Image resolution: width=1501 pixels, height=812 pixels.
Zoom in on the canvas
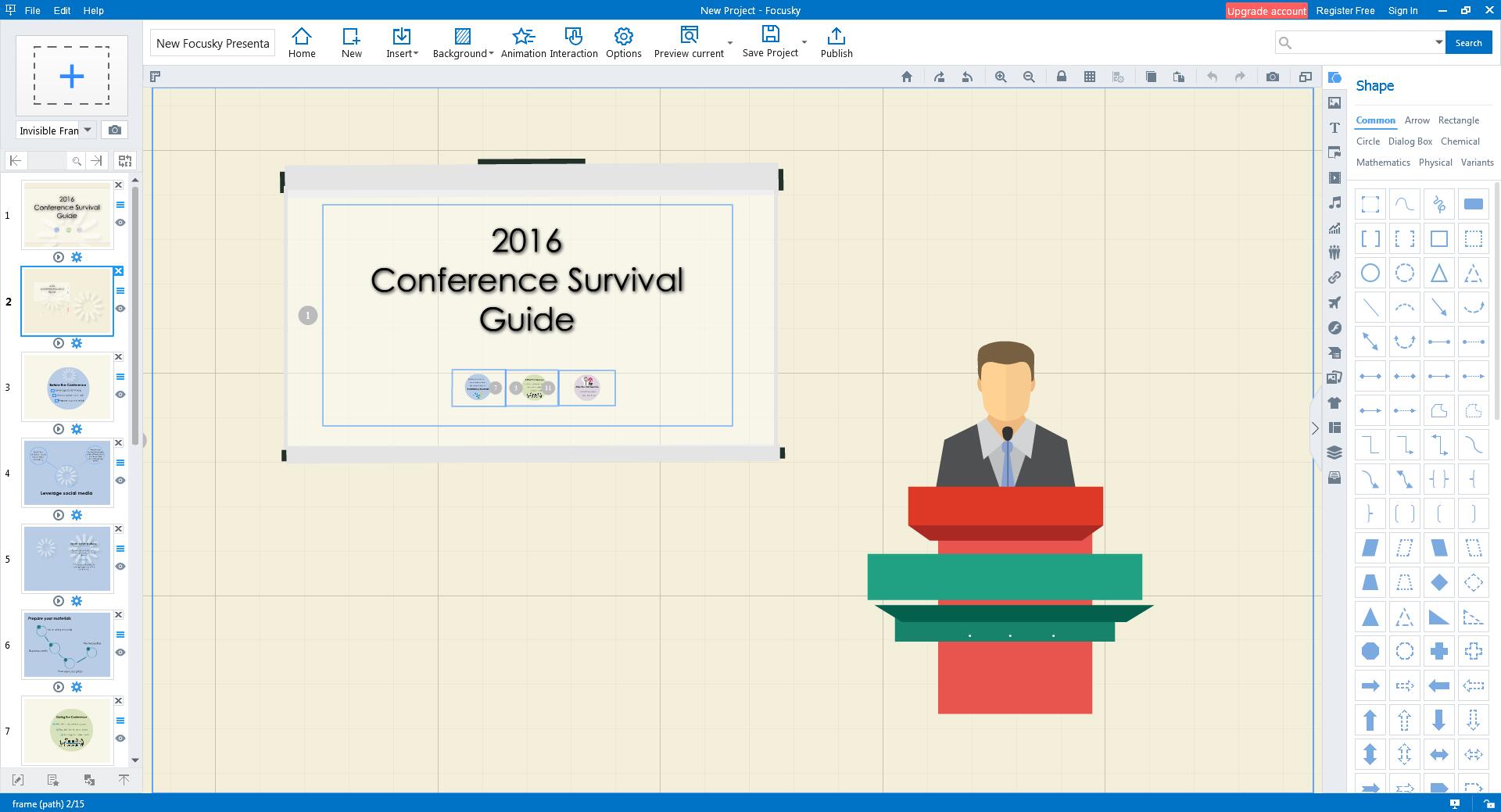point(1000,77)
